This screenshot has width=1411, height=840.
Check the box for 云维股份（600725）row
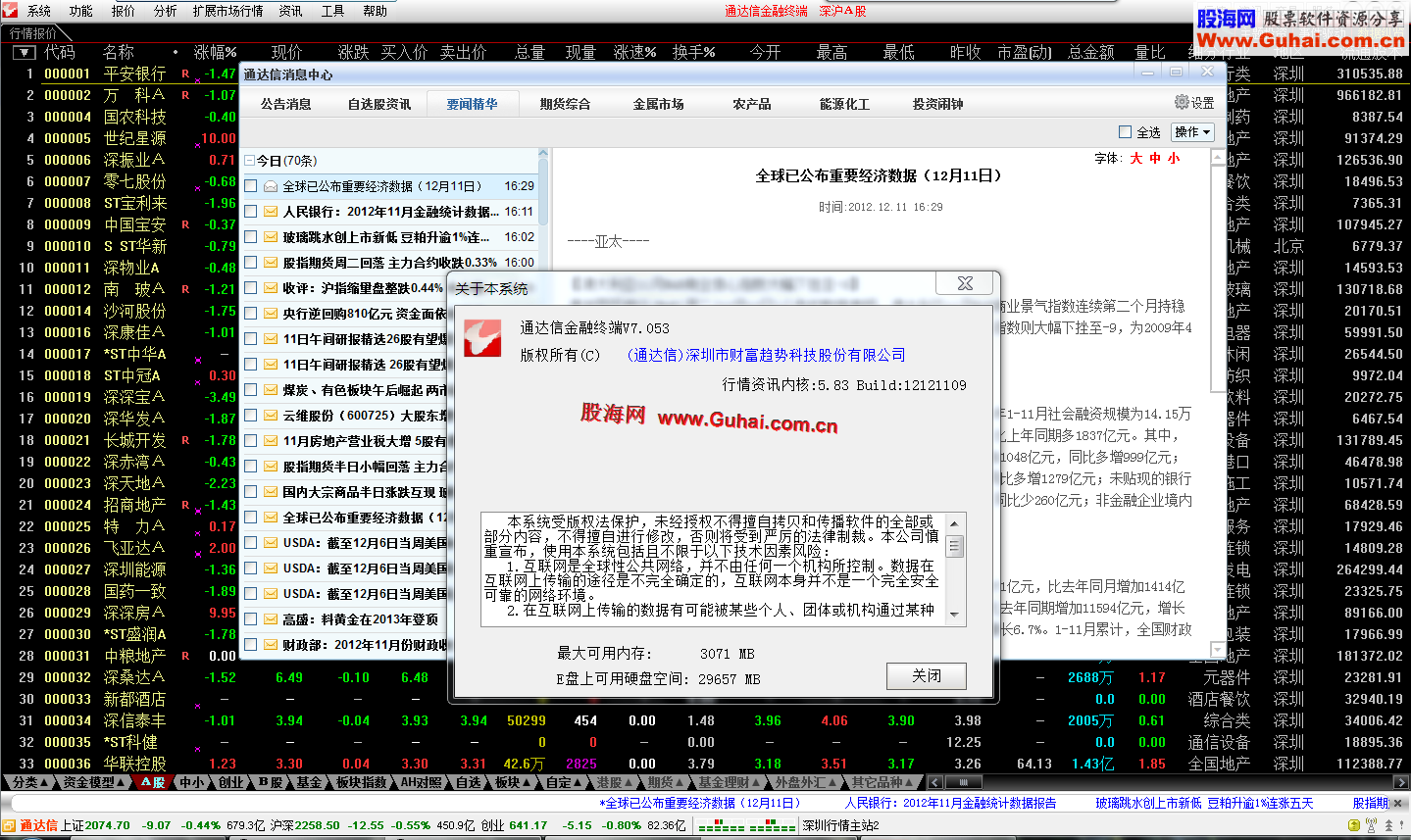[251, 416]
